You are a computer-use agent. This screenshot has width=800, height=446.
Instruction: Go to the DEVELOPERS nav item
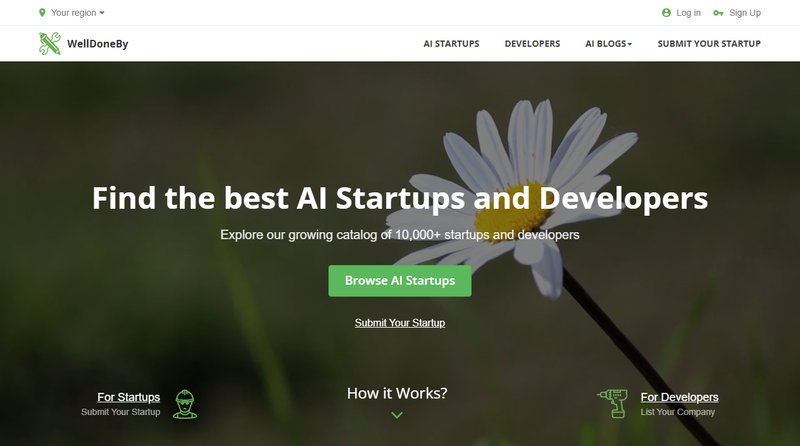point(532,44)
